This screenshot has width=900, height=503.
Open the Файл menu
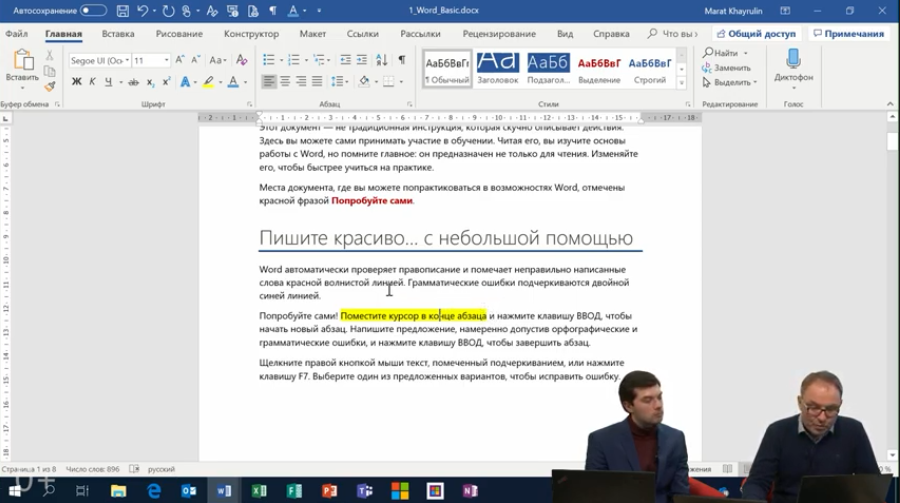click(17, 34)
